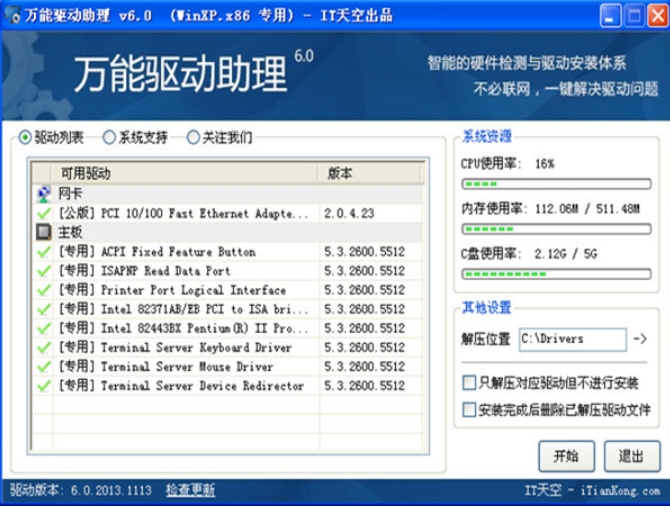Image resolution: width=670 pixels, height=508 pixels.
Task: Click the C:\Drivers extraction path field
Action: (x=573, y=339)
